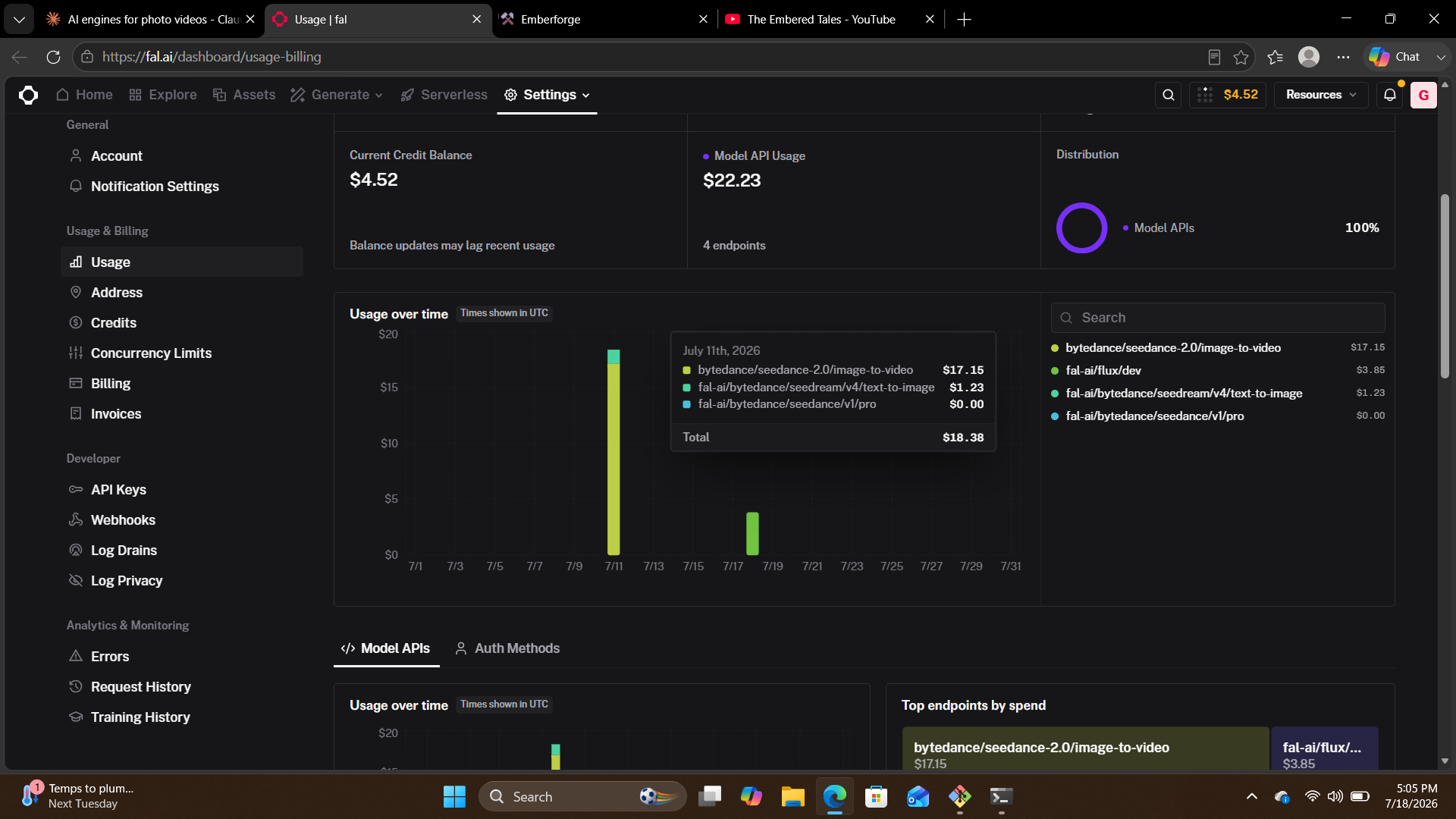The image size is (1456, 819).
Task: Open the browser profile icon
Action: coord(1309,57)
